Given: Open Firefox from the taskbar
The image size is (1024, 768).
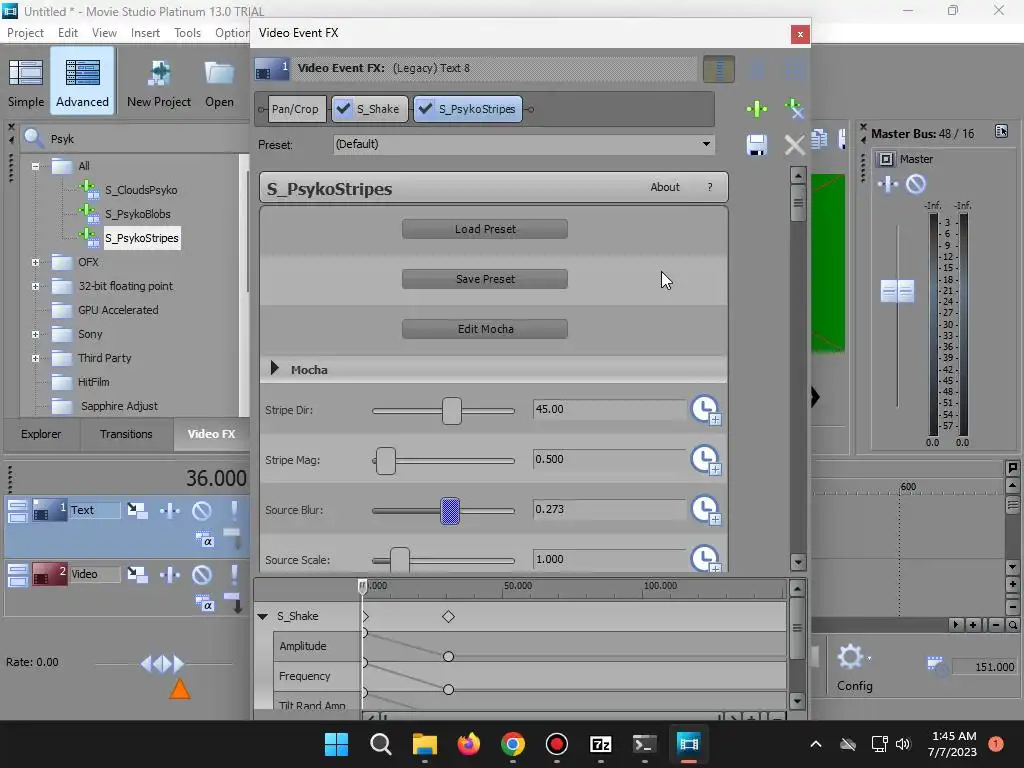Looking at the screenshot, I should point(468,744).
